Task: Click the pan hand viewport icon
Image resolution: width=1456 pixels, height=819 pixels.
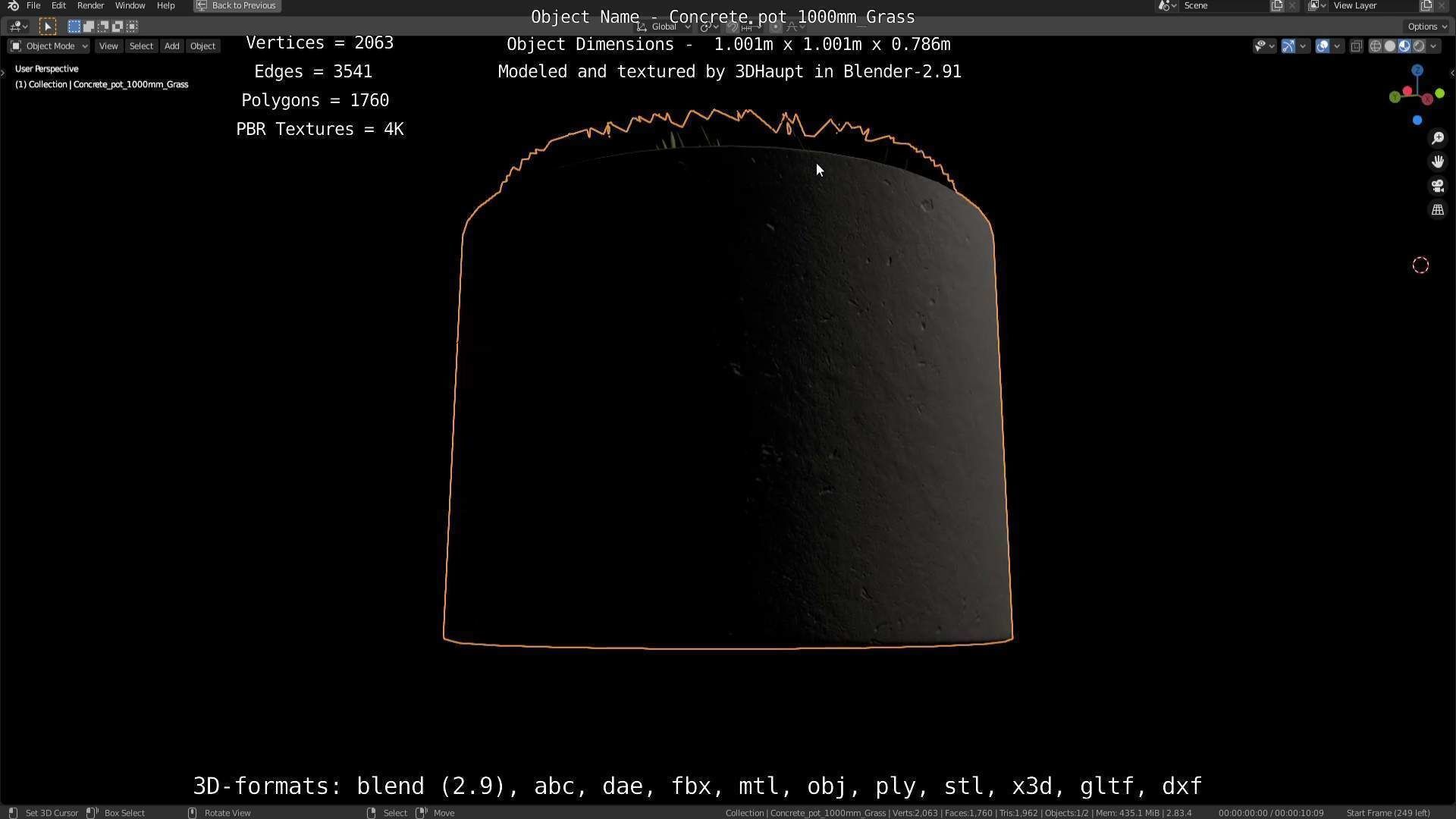Action: tap(1437, 162)
